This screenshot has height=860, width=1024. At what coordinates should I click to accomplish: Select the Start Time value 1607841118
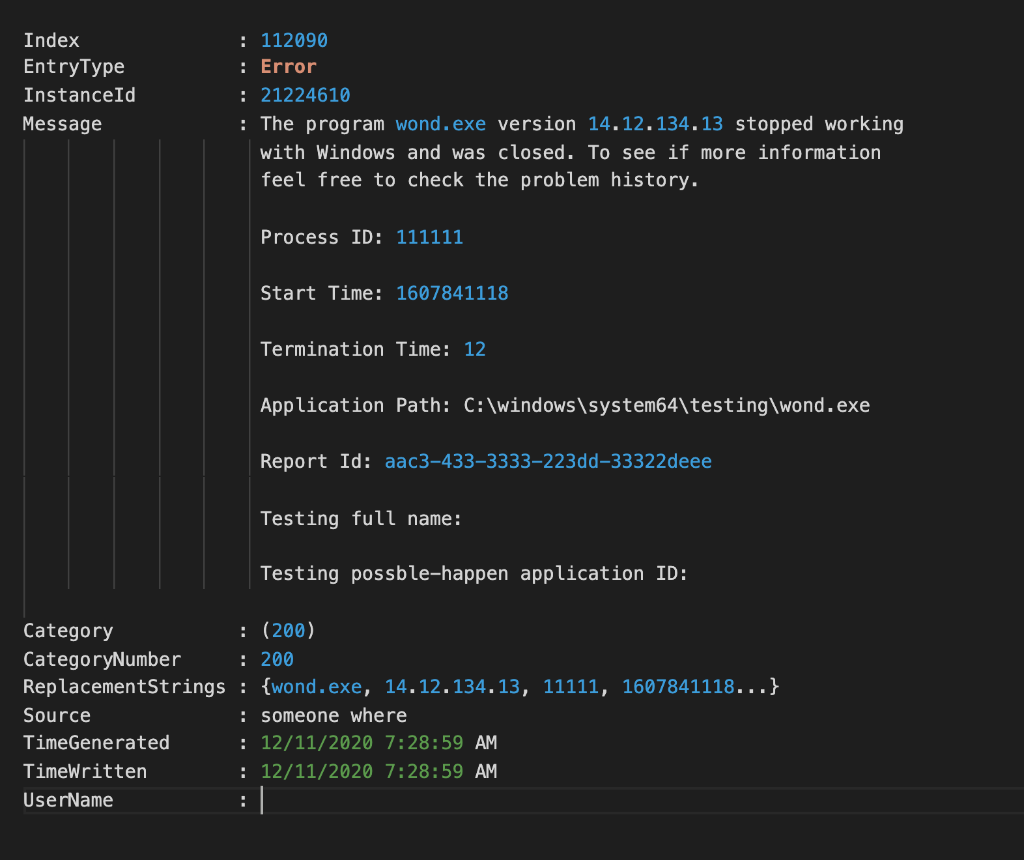[x=452, y=293]
